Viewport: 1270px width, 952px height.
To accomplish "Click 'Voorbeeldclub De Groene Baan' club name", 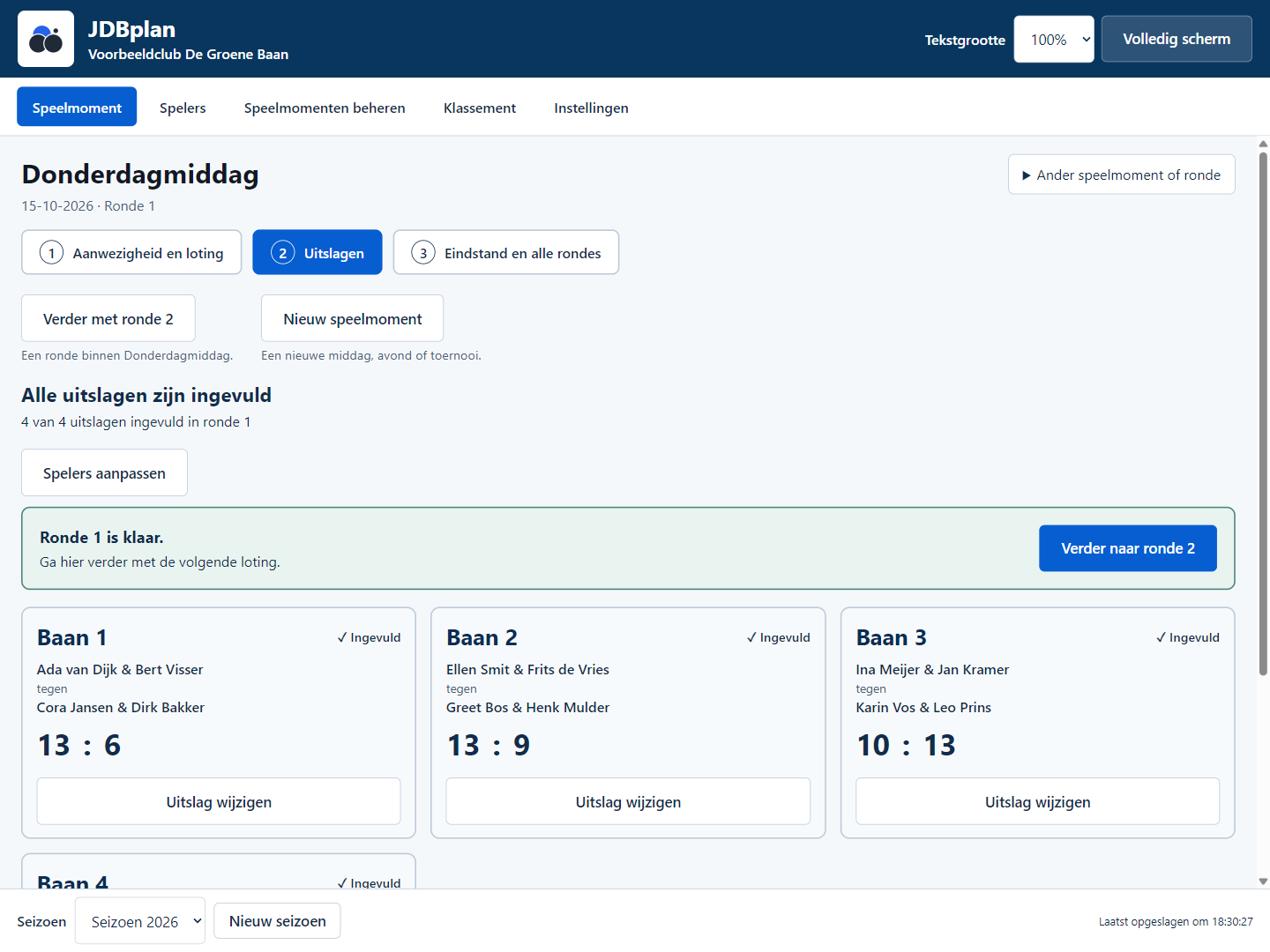I will (x=188, y=54).
